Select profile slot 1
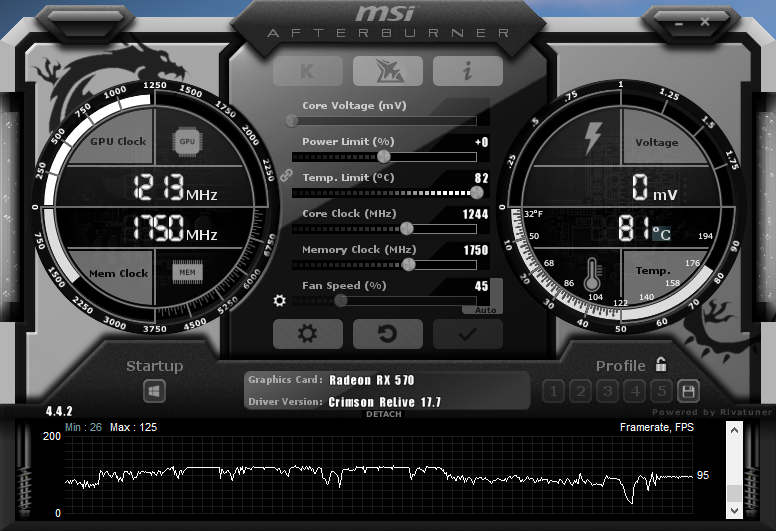This screenshot has height=531, width=776. click(553, 391)
